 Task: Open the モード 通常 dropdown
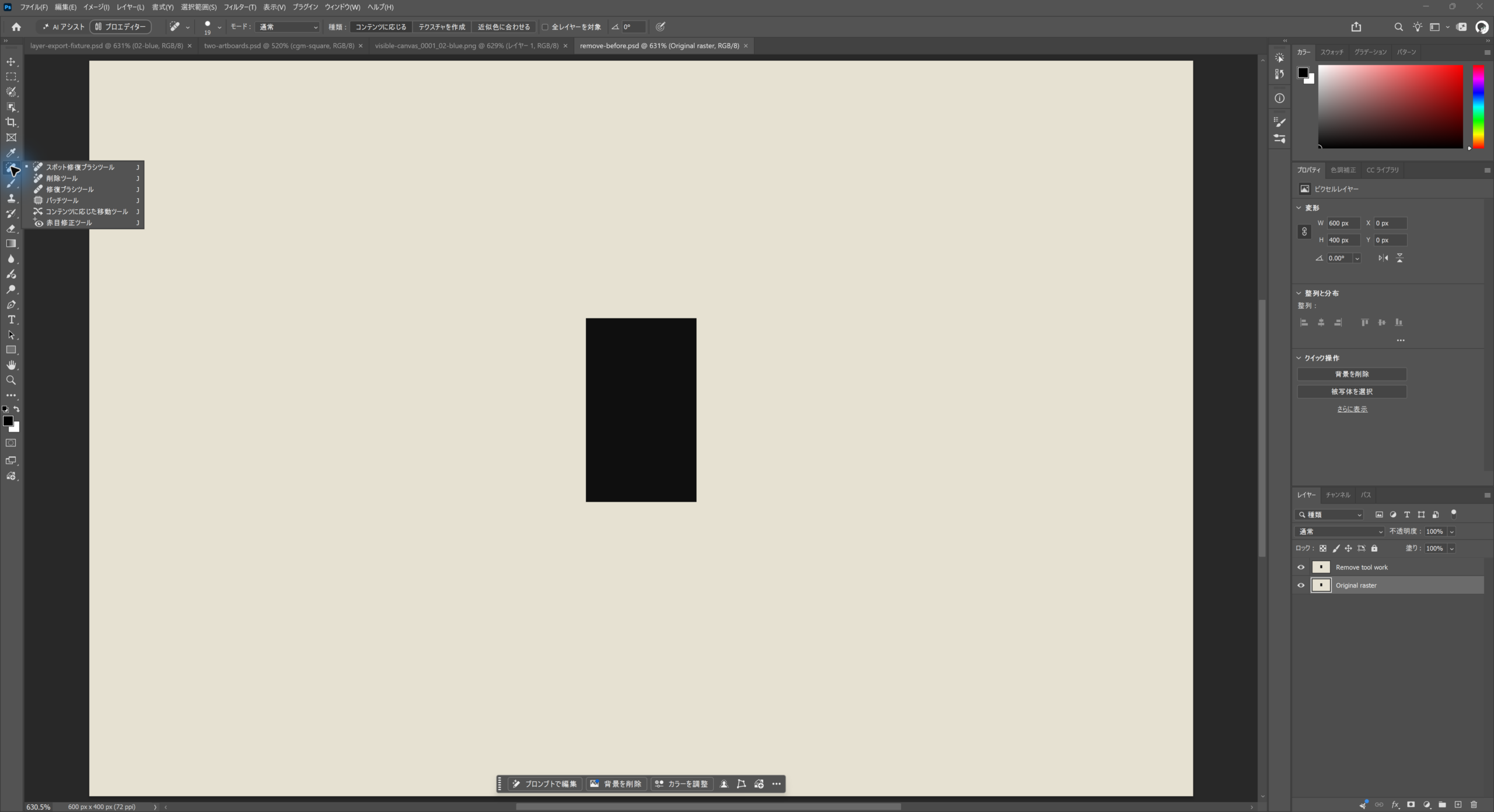pyautogui.click(x=288, y=27)
